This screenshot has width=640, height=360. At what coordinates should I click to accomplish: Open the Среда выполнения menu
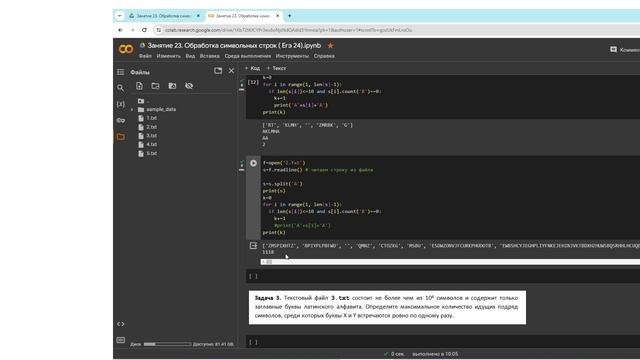tap(247, 56)
